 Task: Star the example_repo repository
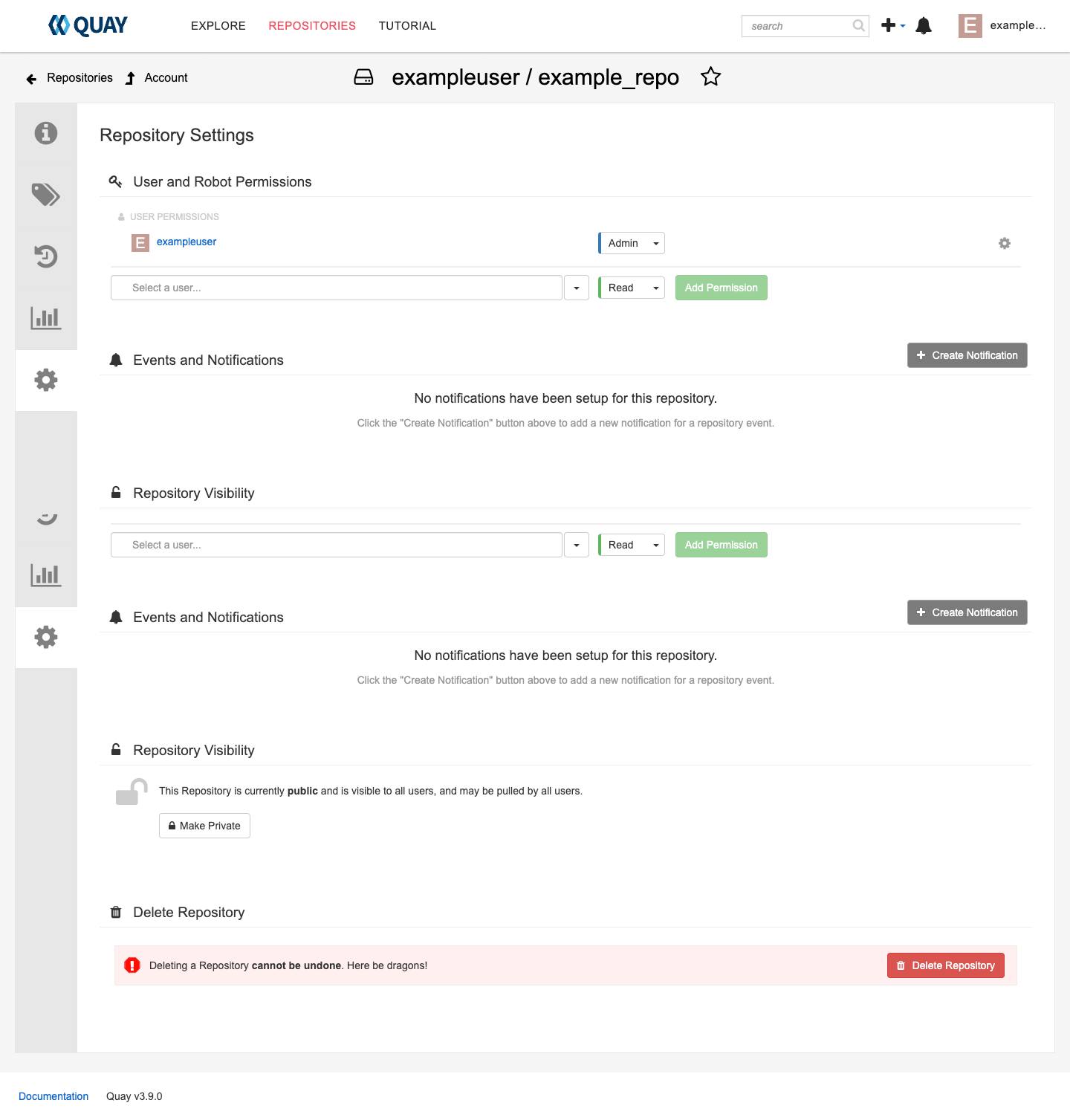point(710,77)
